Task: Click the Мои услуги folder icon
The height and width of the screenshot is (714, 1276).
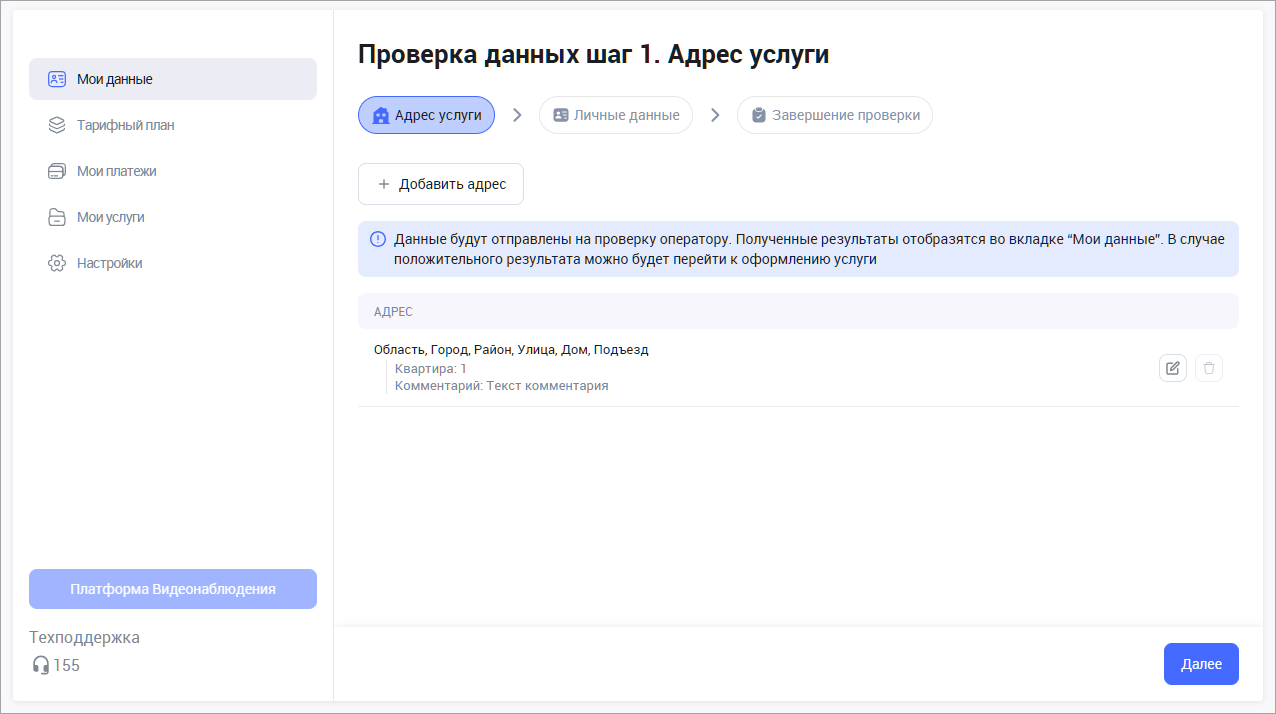Action: [x=57, y=217]
